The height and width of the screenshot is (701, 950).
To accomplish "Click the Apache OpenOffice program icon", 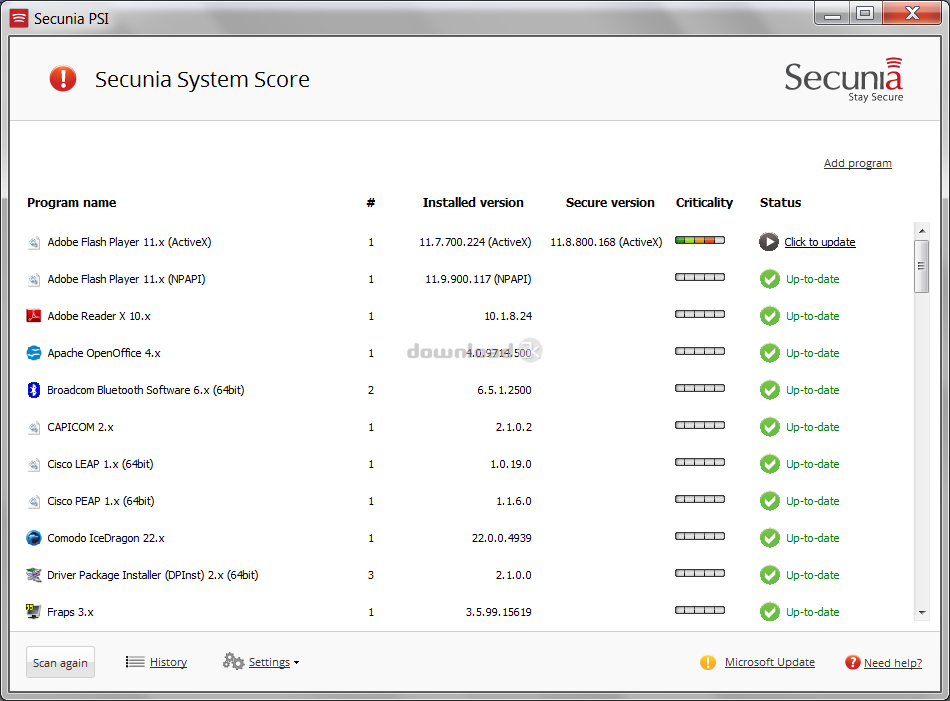I will [x=34, y=353].
